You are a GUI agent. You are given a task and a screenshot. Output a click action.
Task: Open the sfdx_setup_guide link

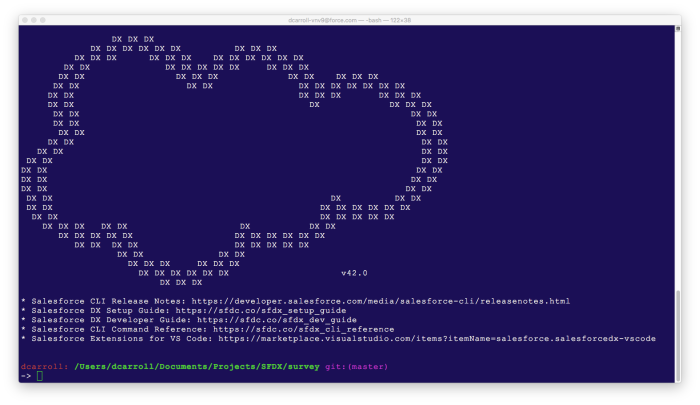point(261,311)
